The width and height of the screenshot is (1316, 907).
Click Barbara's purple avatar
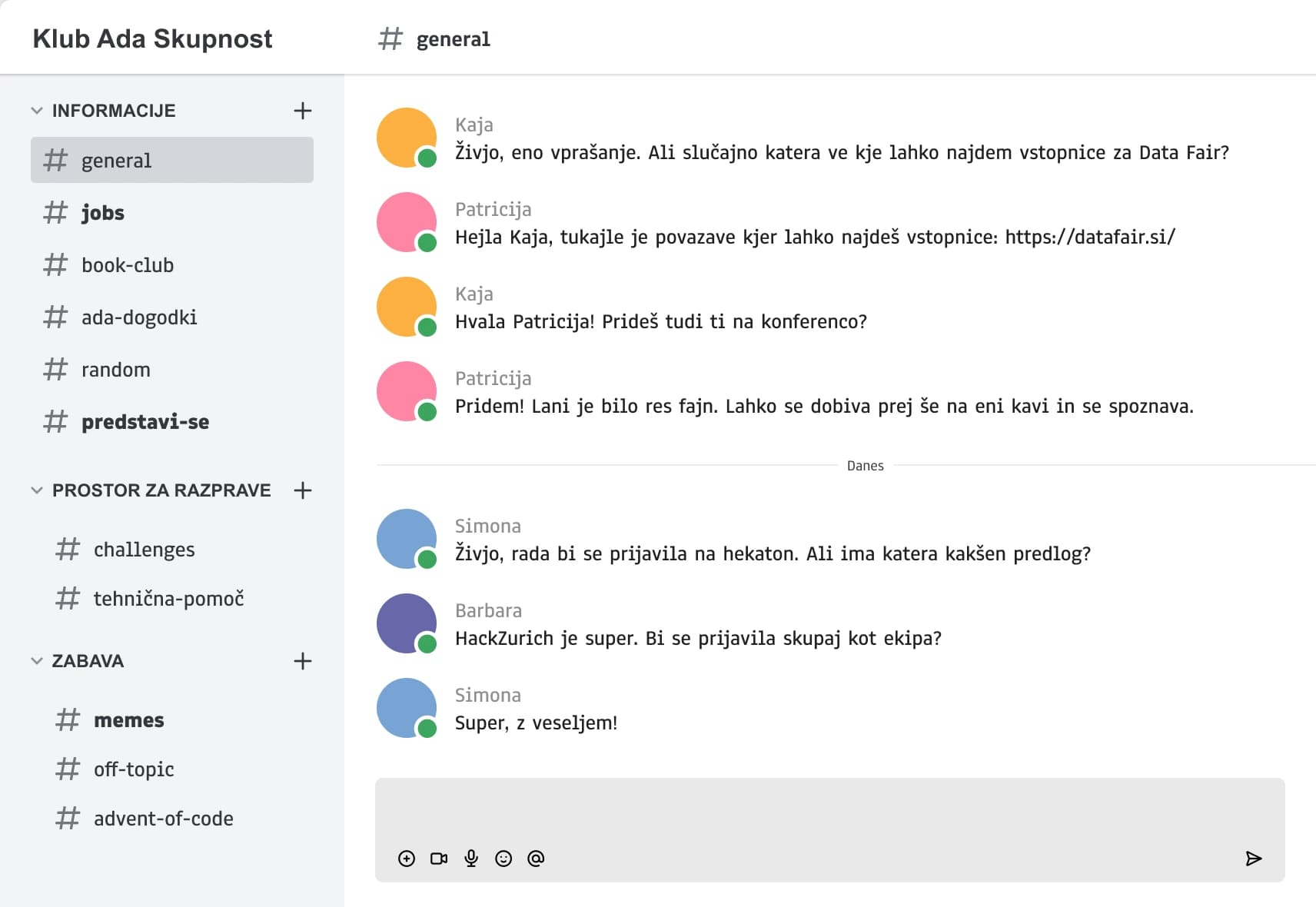[406, 623]
